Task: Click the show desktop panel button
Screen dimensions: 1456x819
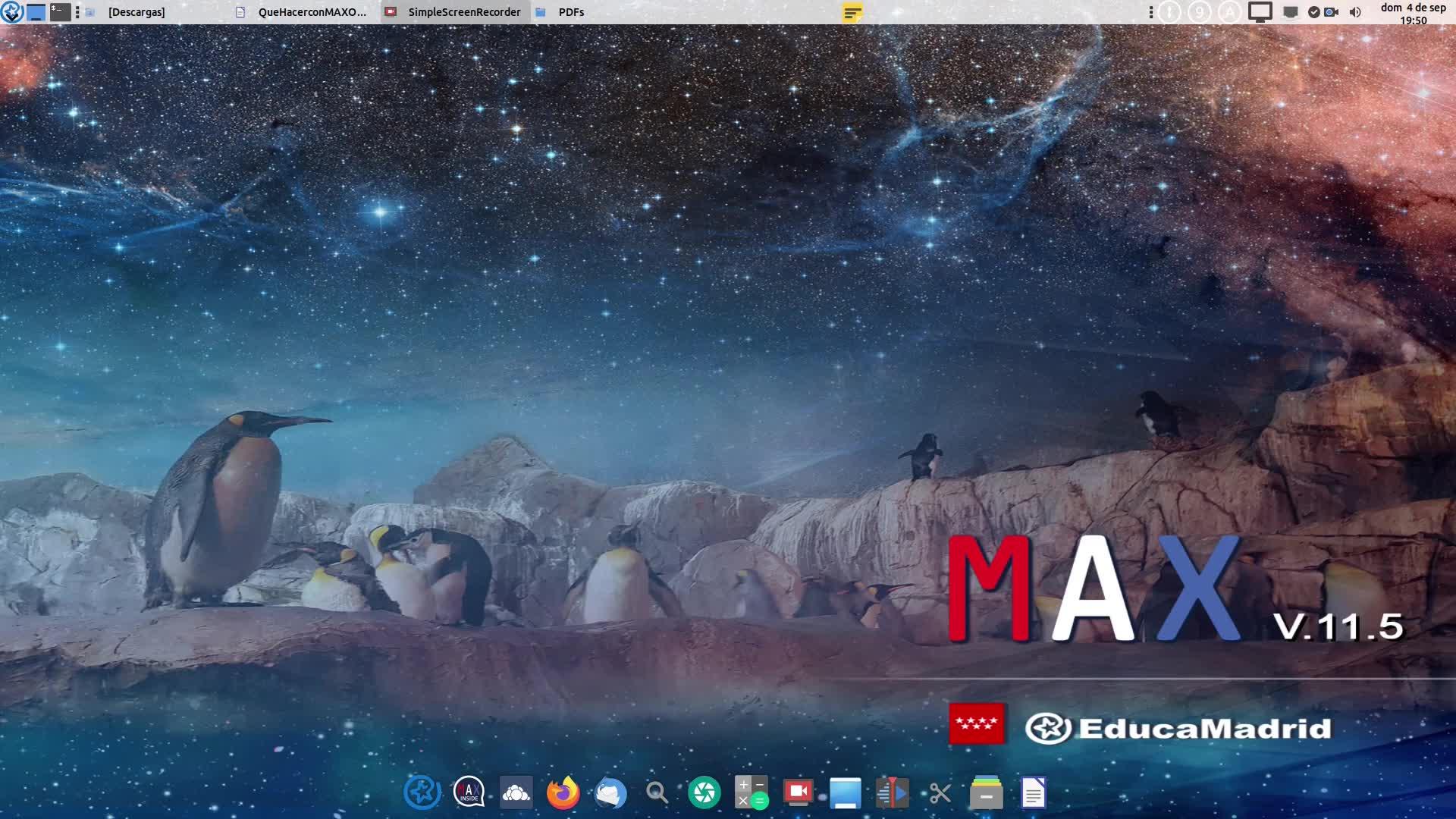Action: pos(36,12)
